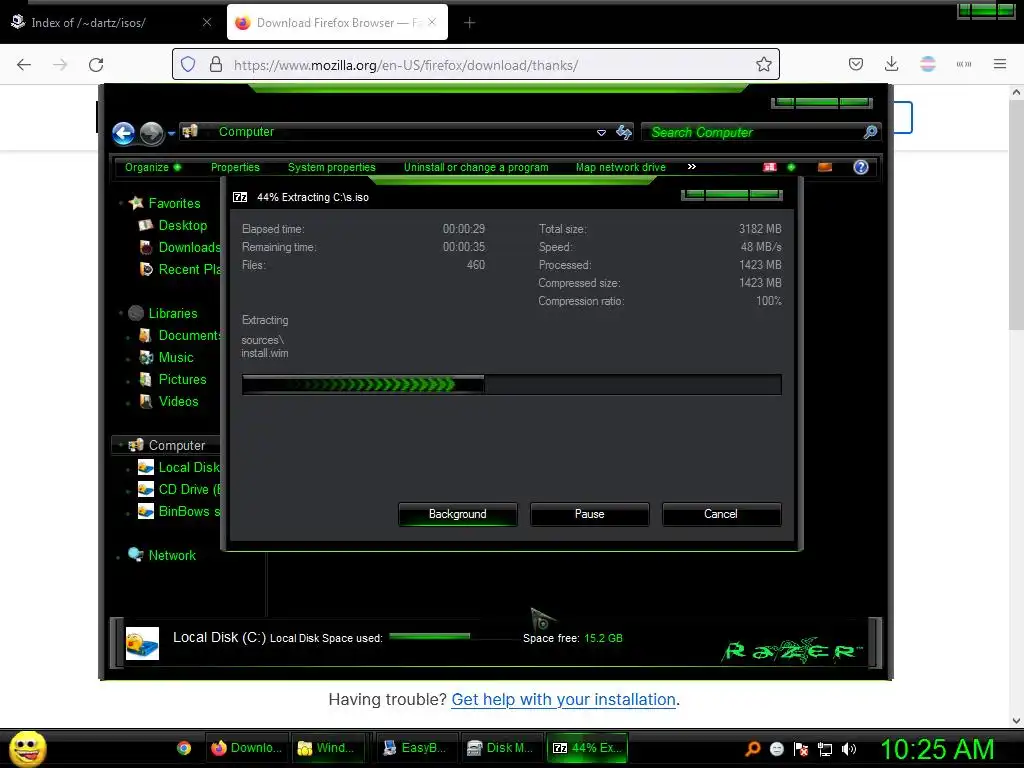Click the 7z icon in dialog title
1024x768 pixels.
(240, 197)
